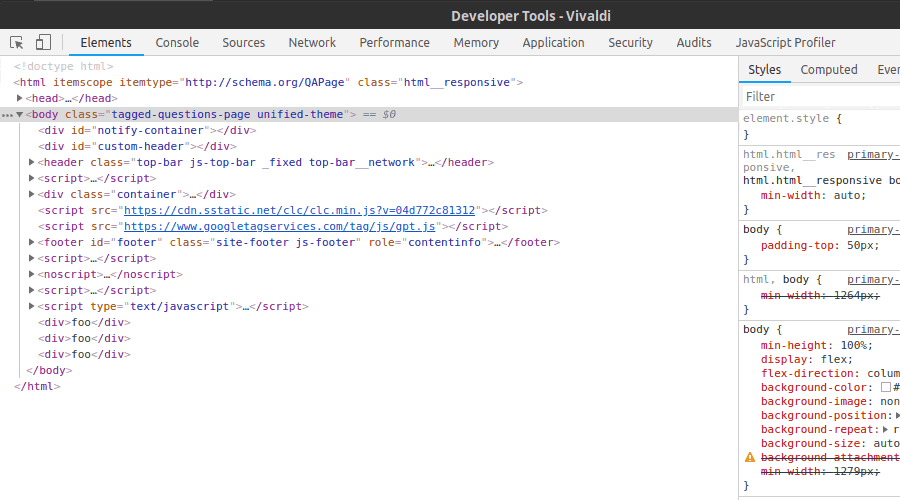Screen dimensions: 900x500
Task: Expand the background-repeat shorthand arrow
Action: [886, 429]
